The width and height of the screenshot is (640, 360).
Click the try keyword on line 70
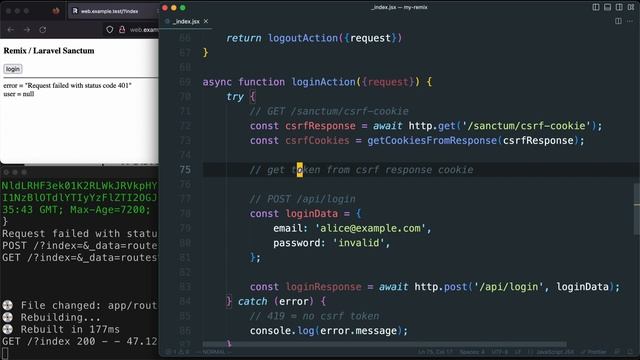click(x=235, y=97)
